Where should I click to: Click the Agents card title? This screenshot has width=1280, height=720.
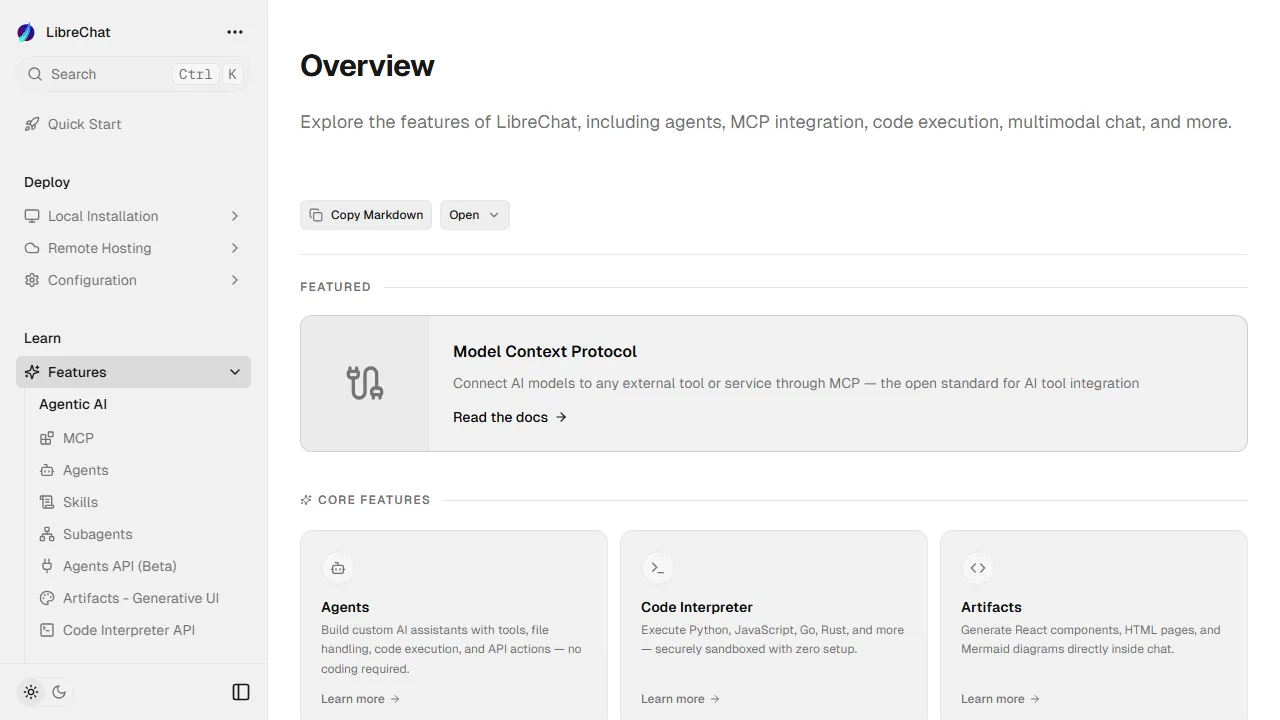(345, 607)
